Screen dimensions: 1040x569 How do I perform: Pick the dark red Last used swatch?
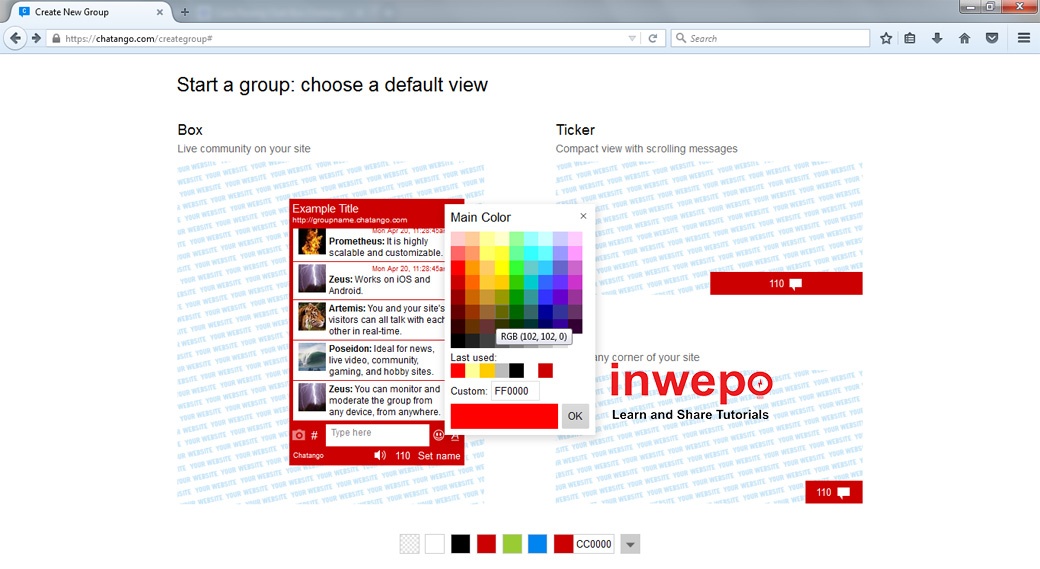click(x=545, y=371)
